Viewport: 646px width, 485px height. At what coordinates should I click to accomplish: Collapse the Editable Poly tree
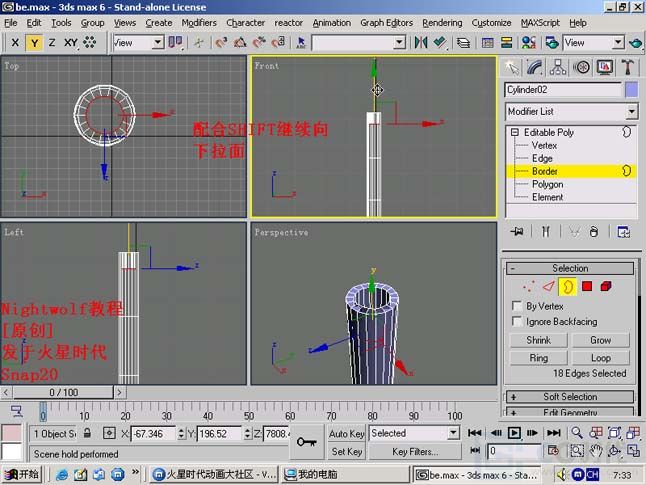515,132
